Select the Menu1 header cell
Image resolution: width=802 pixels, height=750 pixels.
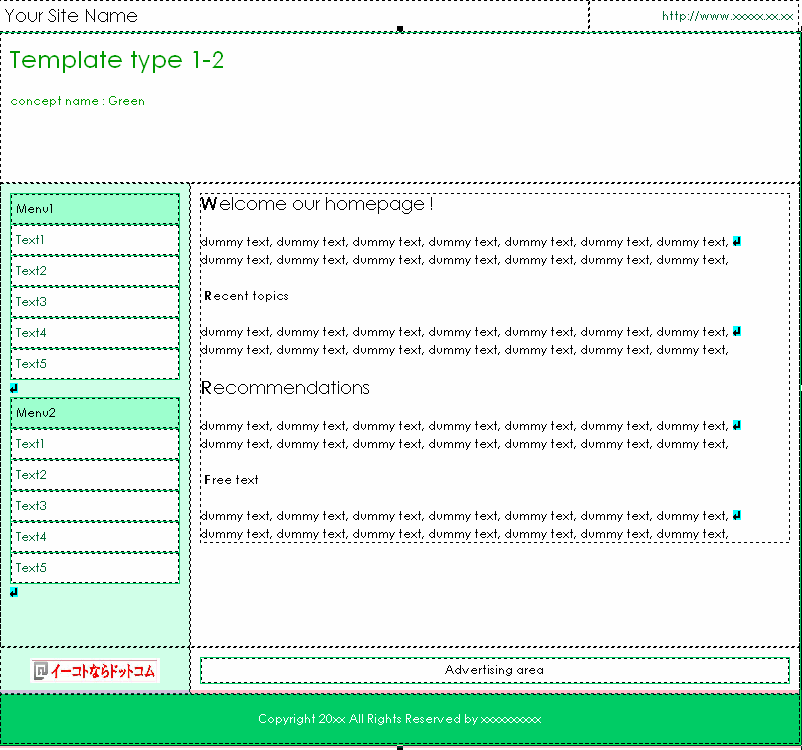pos(95,209)
